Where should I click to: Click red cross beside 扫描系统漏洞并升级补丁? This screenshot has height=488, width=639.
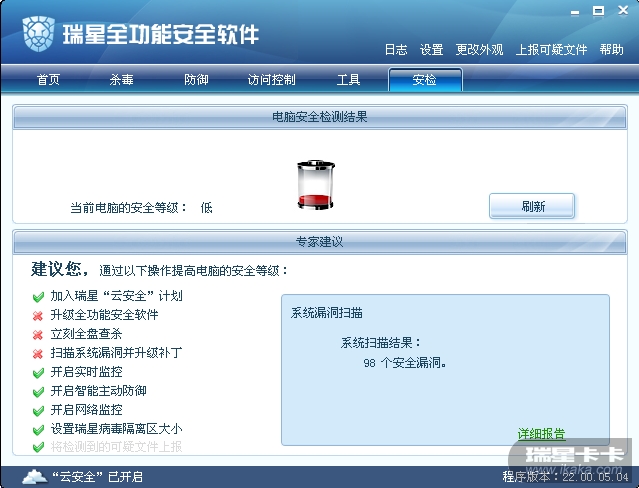pos(38,353)
